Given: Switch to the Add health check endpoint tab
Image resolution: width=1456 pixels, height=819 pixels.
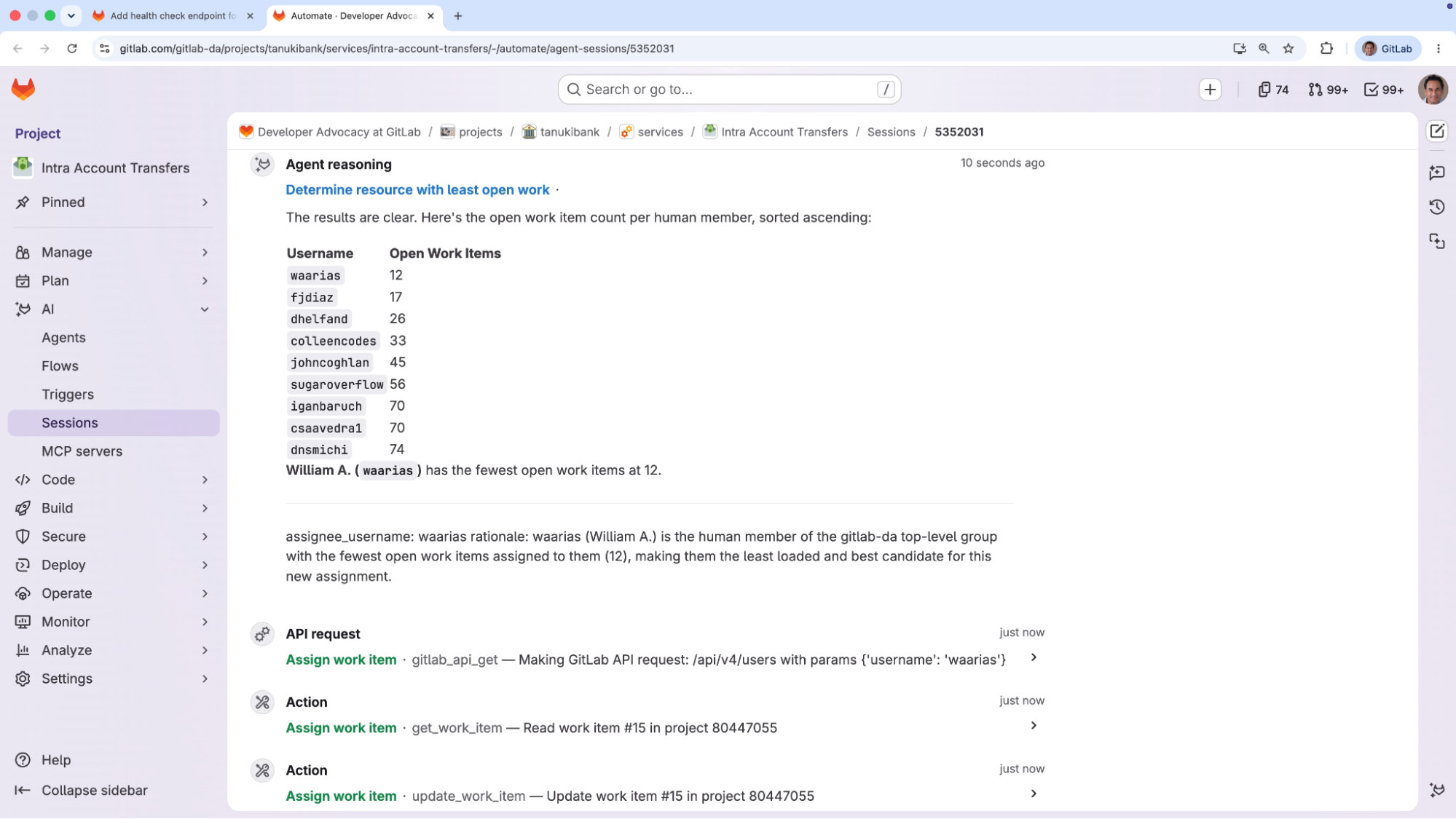Looking at the screenshot, I should click(173, 15).
